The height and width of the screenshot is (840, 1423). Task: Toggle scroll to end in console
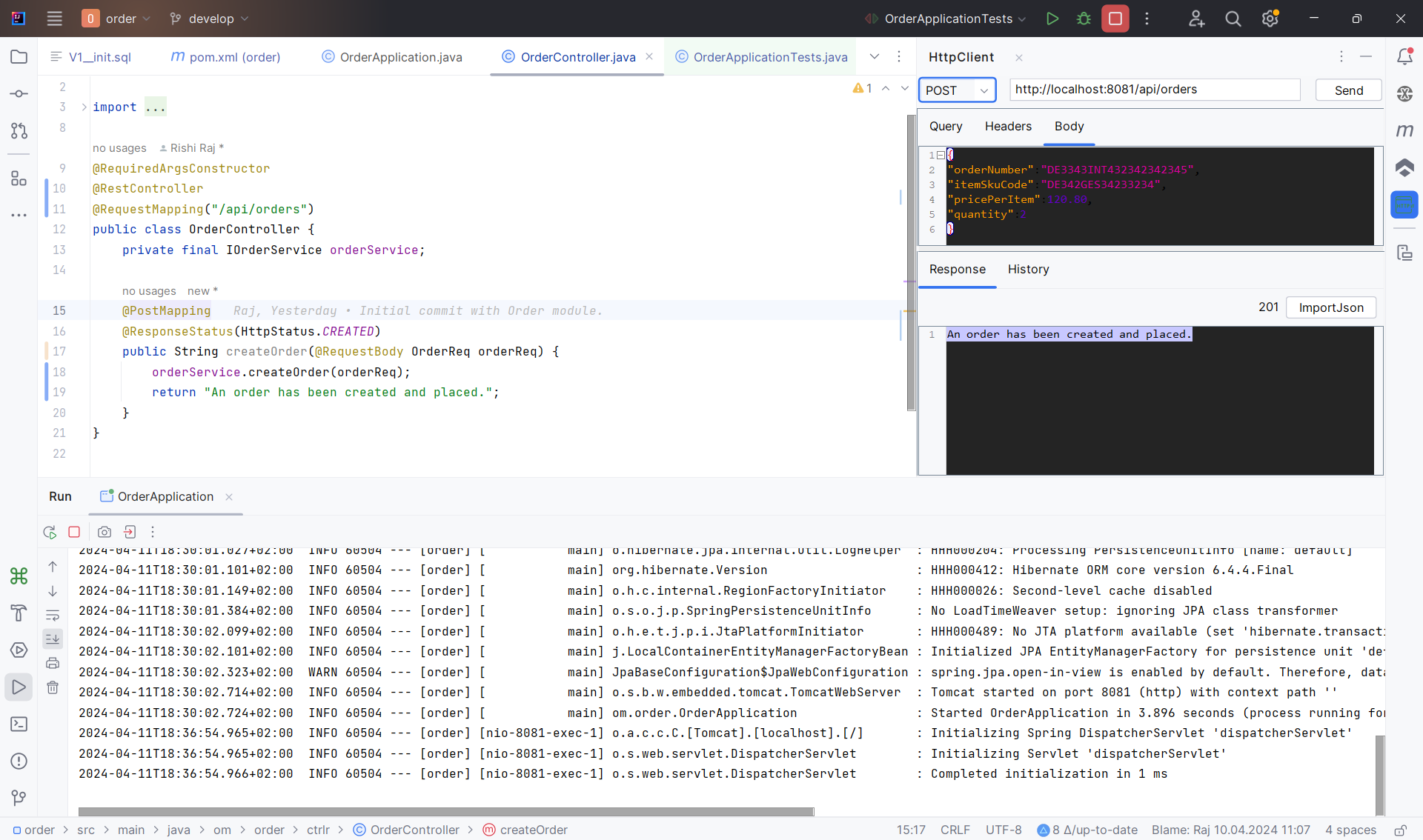tap(53, 639)
